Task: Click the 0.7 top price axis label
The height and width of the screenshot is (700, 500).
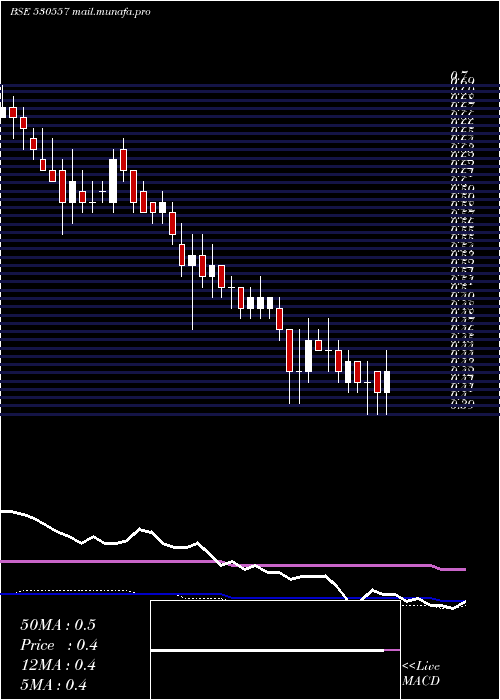Action: coord(459,75)
